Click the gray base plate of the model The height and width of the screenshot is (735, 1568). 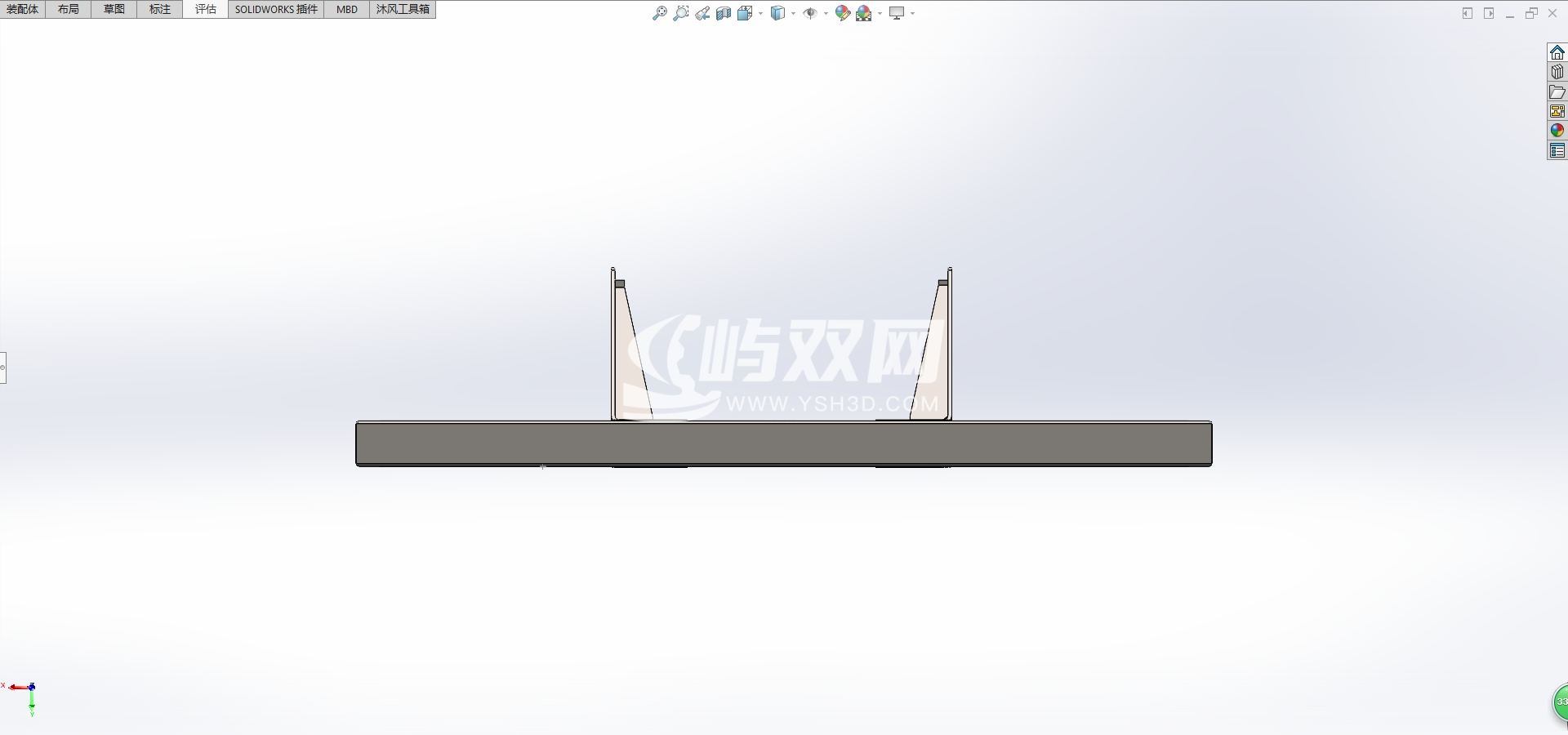784,444
